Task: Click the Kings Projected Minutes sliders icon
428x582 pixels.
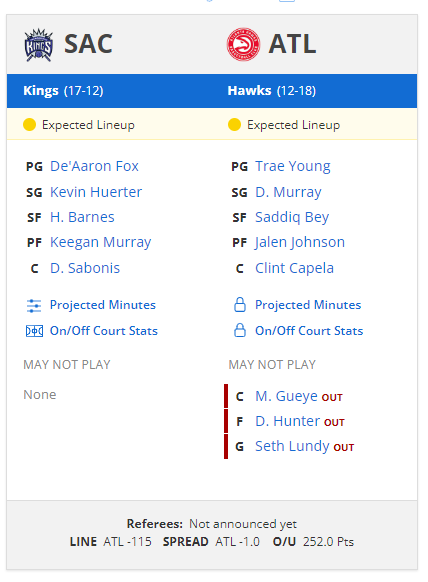Action: (x=34, y=305)
